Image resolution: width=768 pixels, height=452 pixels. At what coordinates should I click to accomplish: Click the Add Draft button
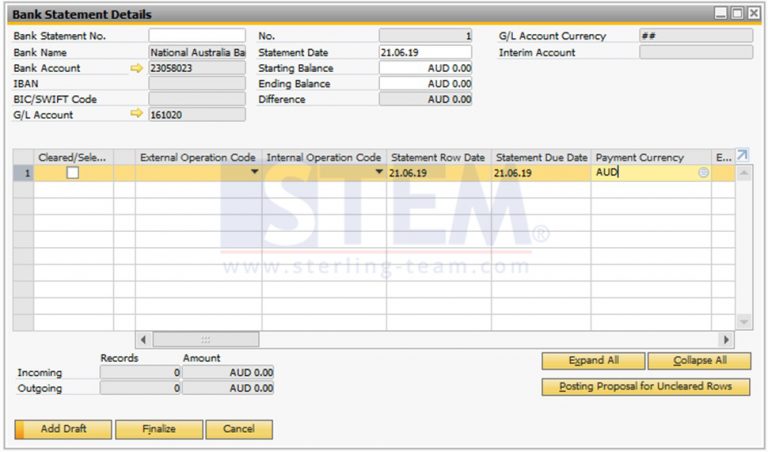[63, 429]
